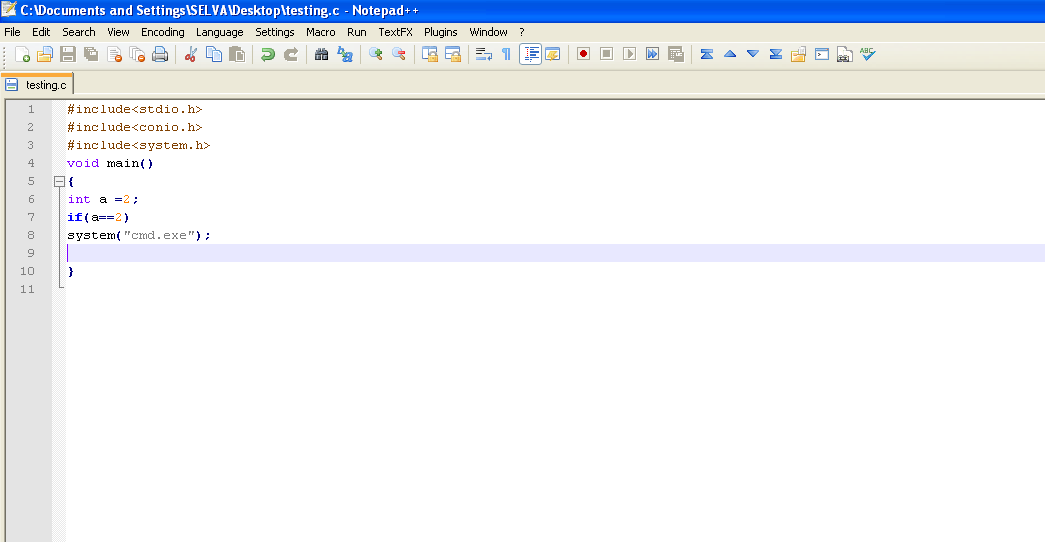Click the system("cmd.exe"); line
Image resolution: width=1045 pixels, height=542 pixels.
tap(139, 235)
